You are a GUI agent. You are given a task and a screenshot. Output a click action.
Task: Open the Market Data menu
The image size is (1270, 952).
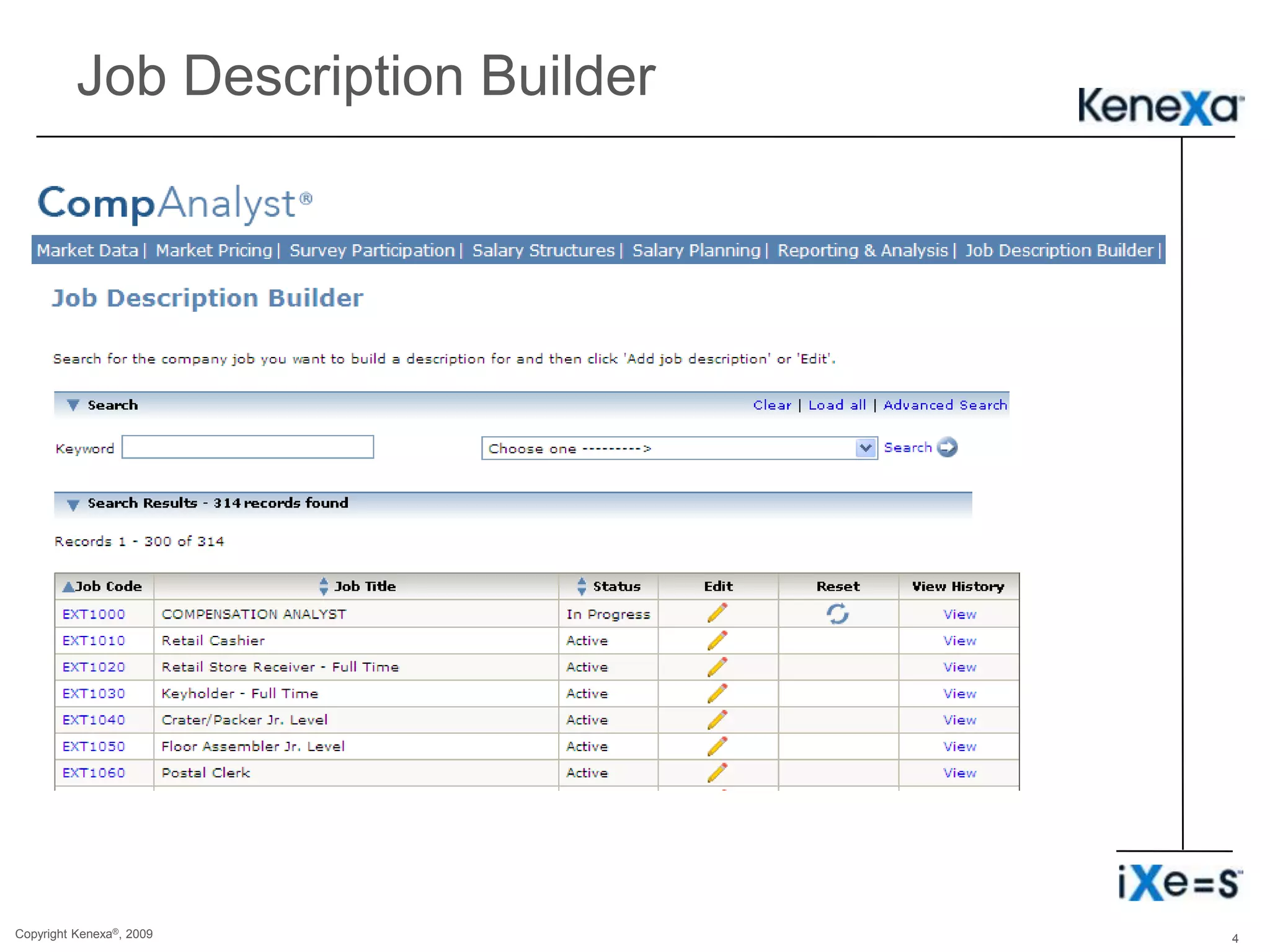point(87,250)
